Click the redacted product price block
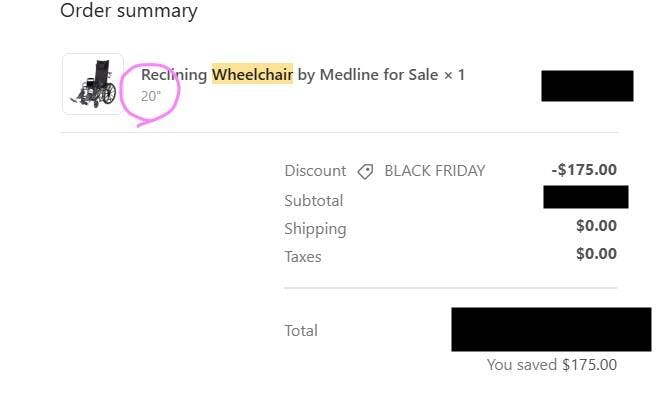 (x=587, y=86)
